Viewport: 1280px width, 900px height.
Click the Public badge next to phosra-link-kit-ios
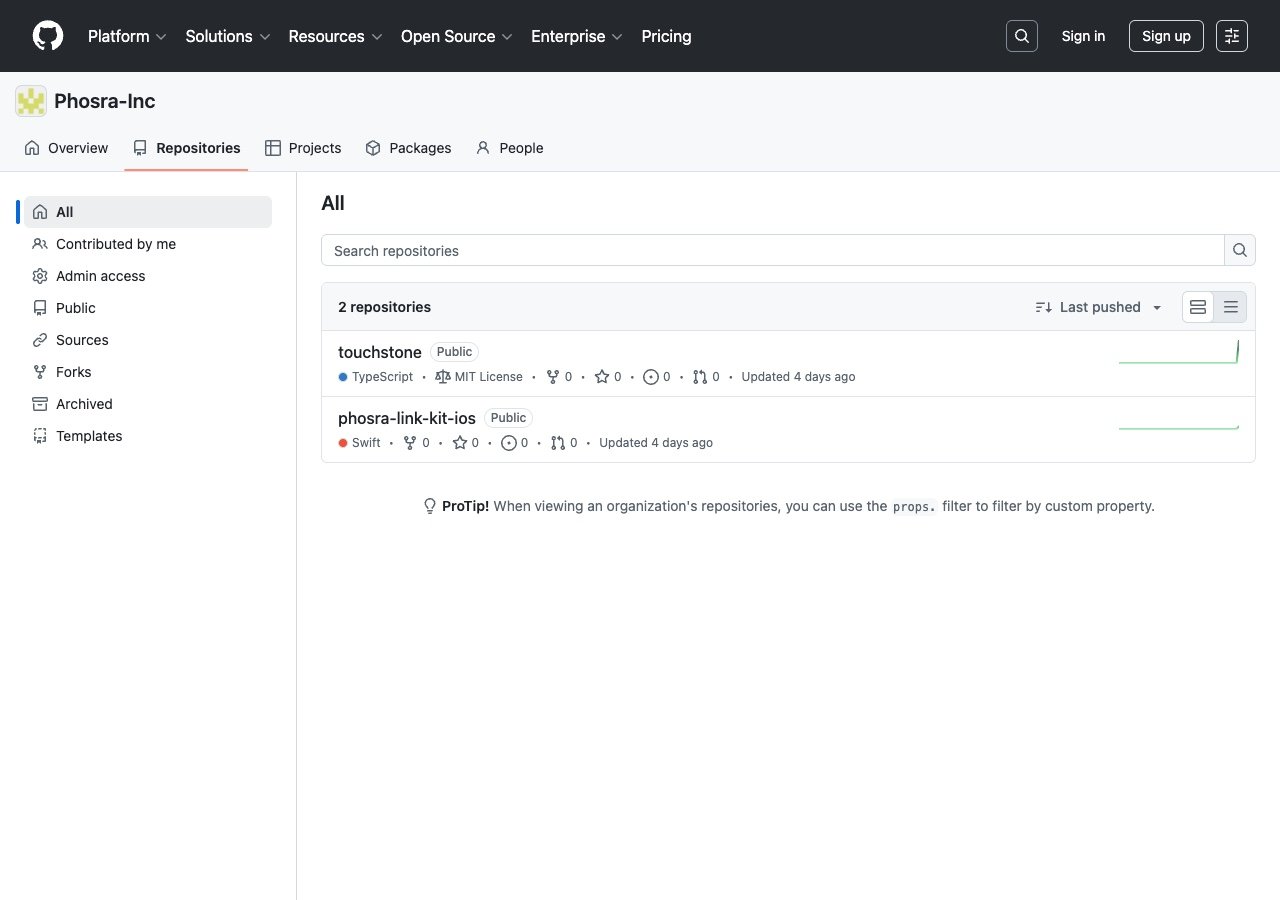tap(508, 418)
